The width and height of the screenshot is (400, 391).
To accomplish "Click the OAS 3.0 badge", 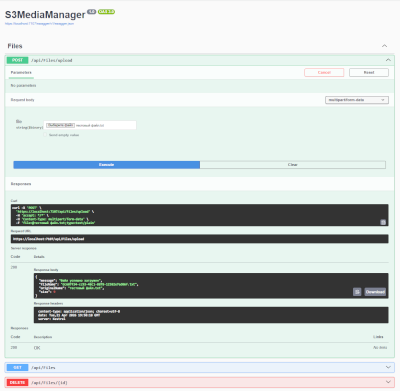I will tap(106, 12).
